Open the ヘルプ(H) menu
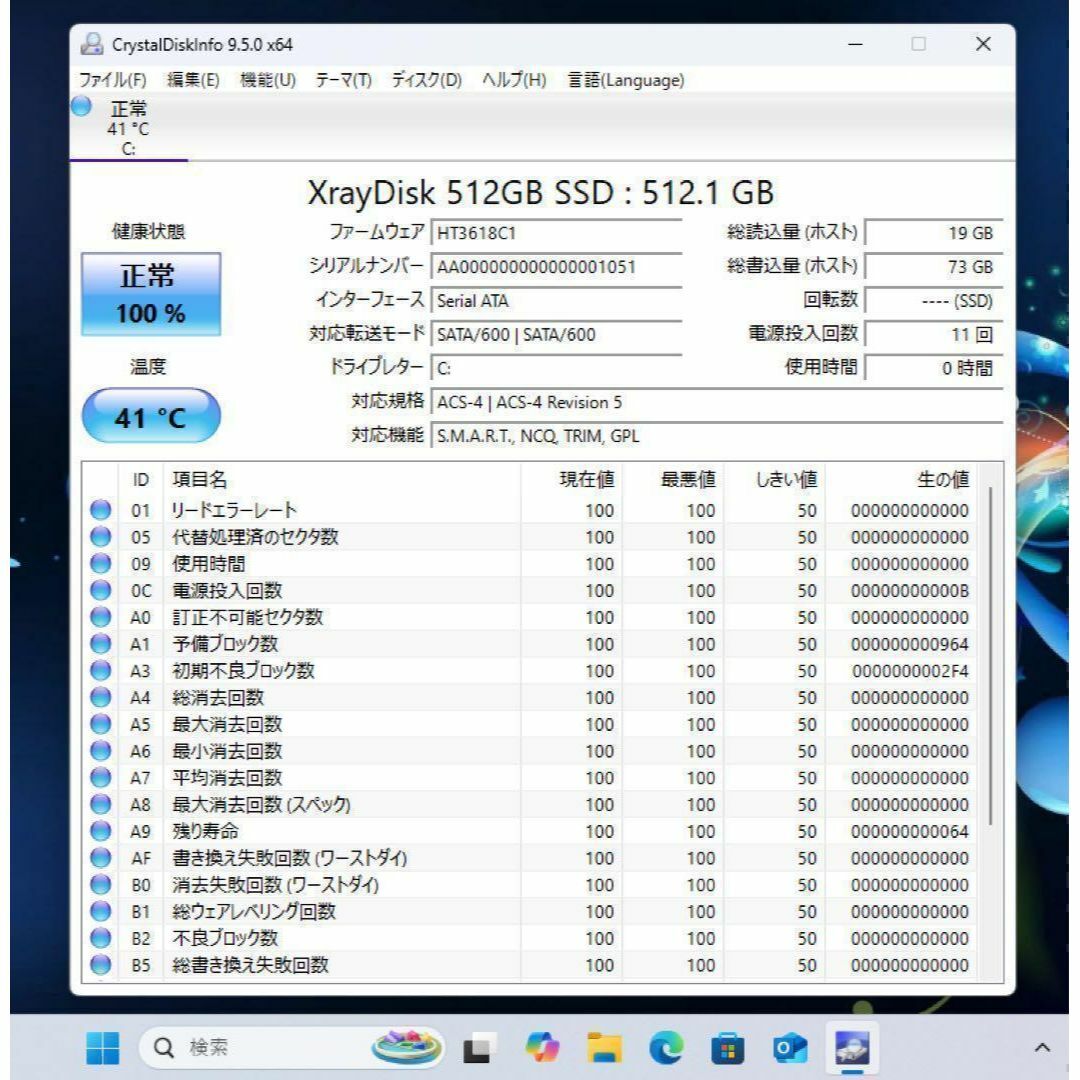 tap(514, 80)
